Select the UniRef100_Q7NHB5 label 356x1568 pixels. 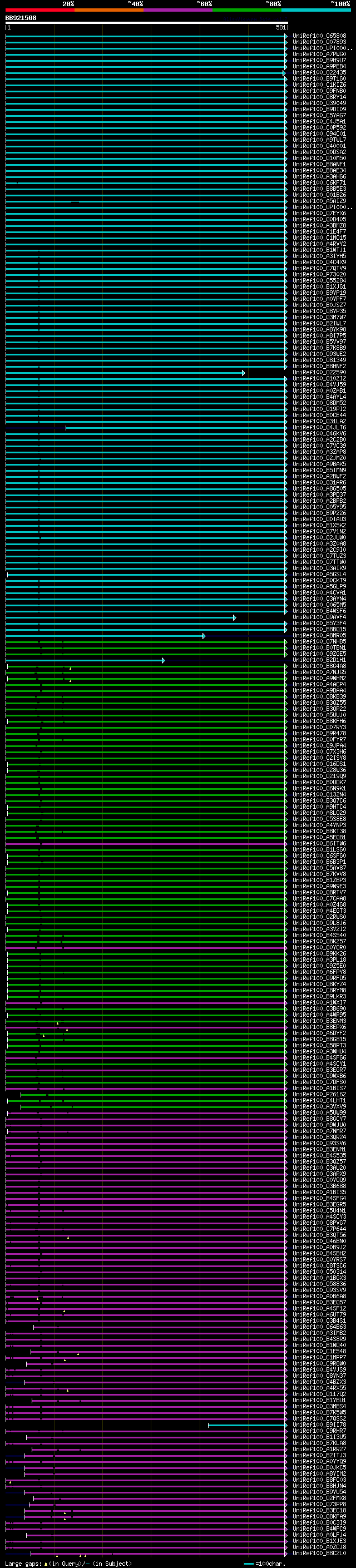319,642
